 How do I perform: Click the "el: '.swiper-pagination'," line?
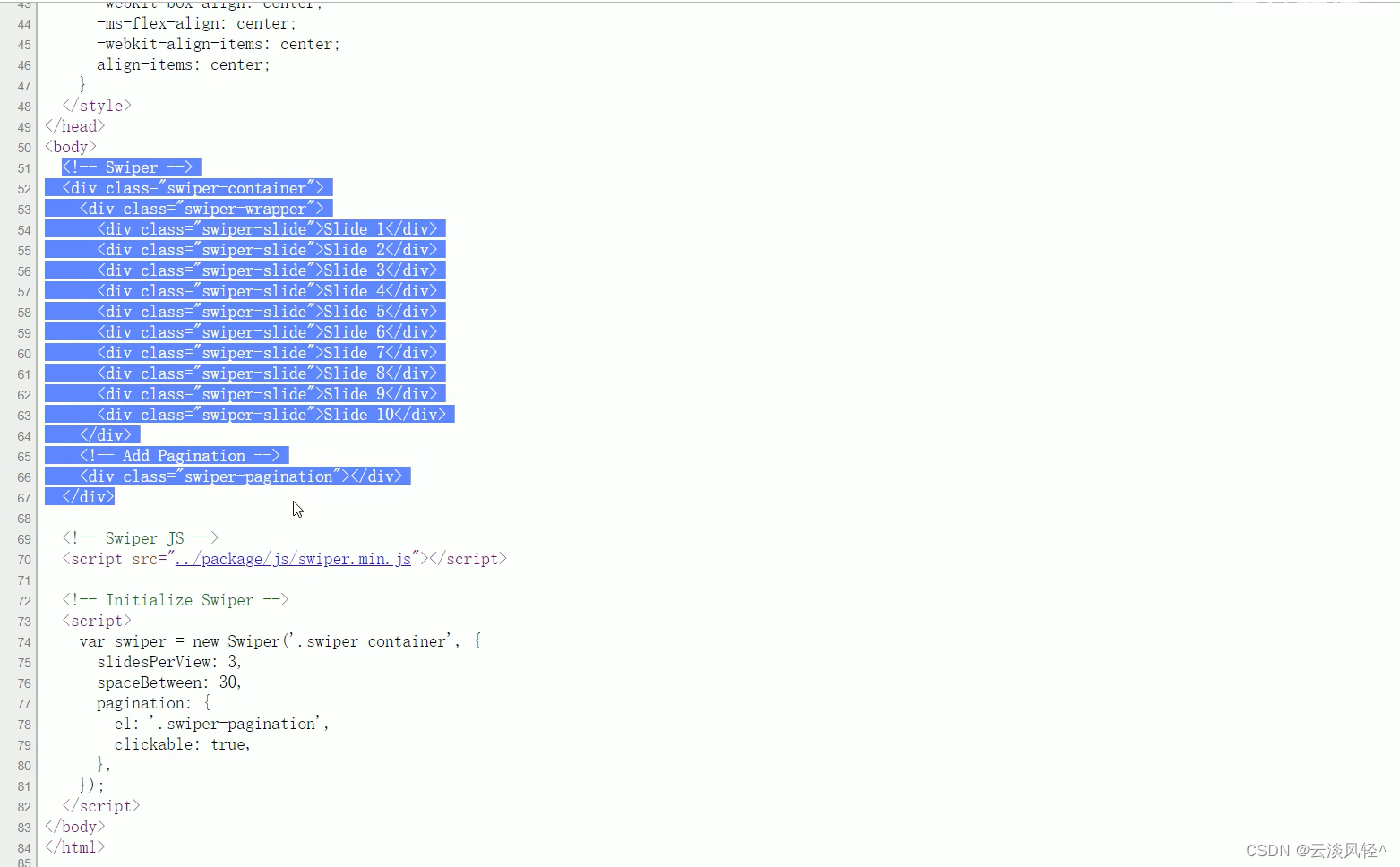[x=222, y=724]
